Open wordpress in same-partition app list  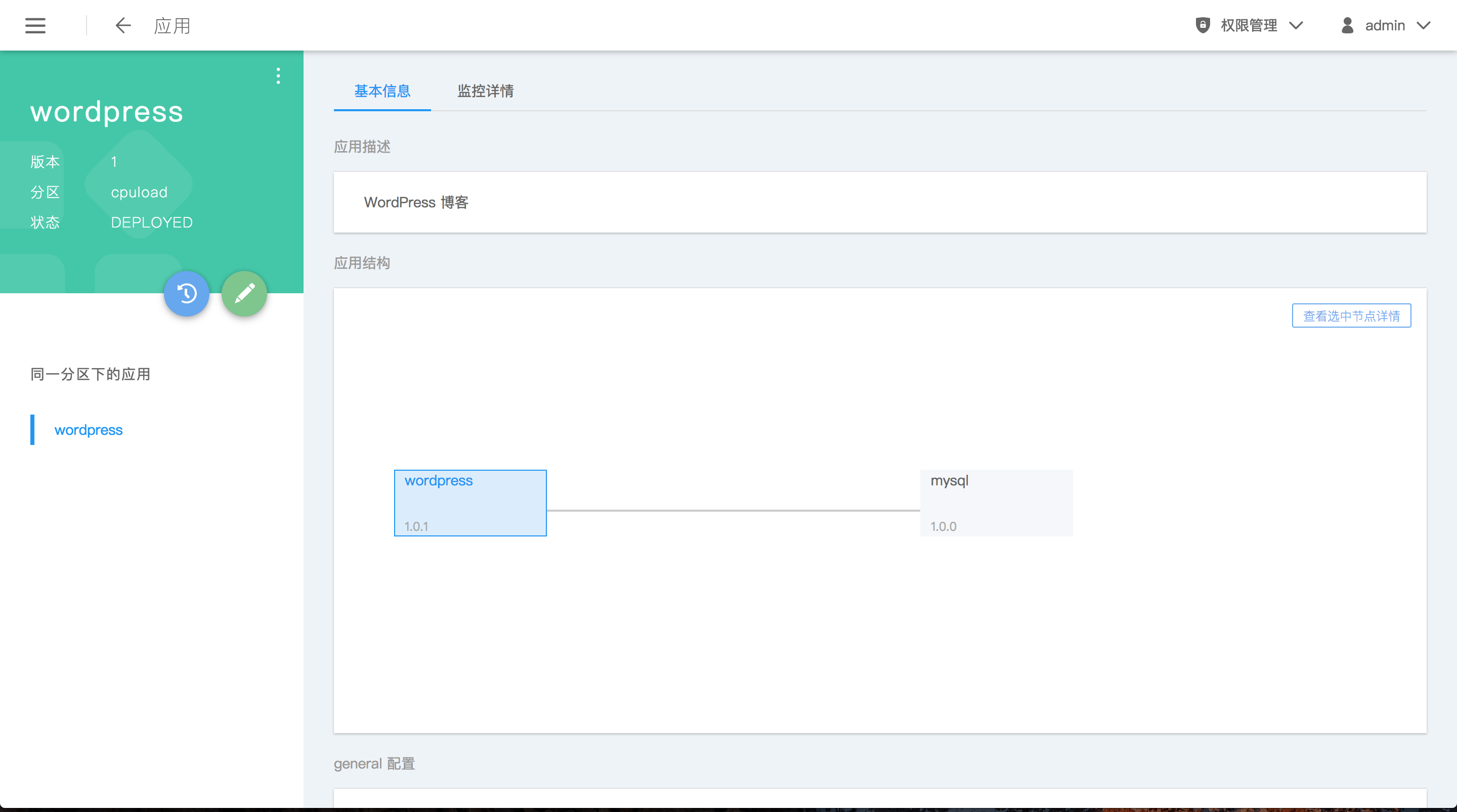point(88,430)
